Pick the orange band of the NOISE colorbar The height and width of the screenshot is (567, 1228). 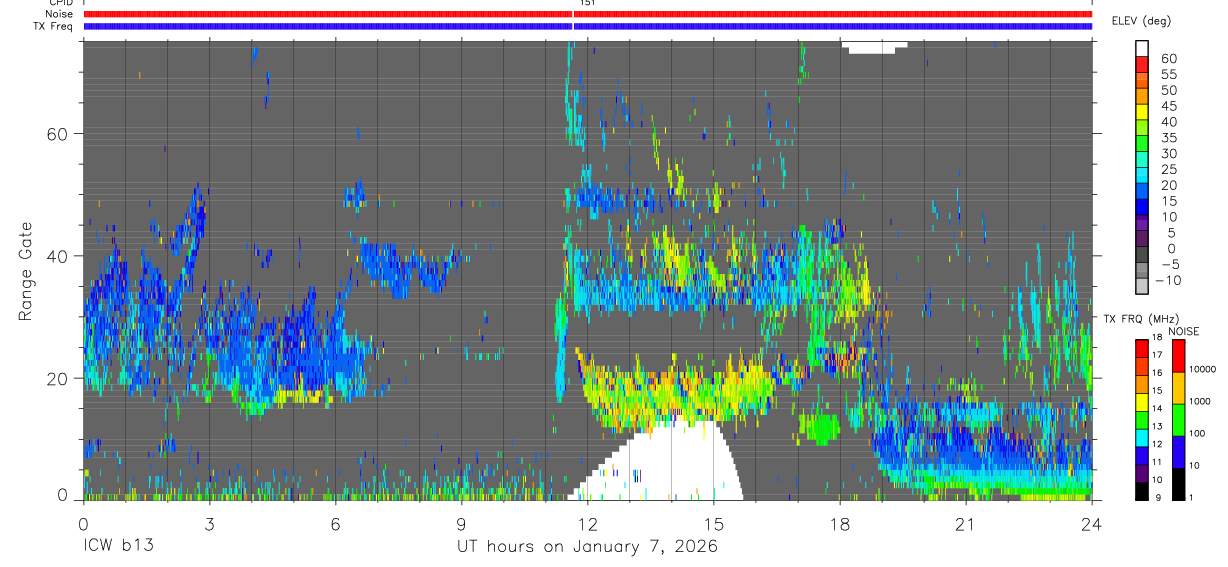[x=1178, y=388]
